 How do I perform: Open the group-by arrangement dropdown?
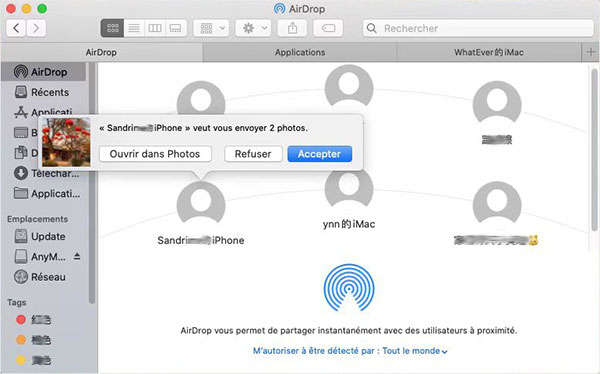point(211,28)
